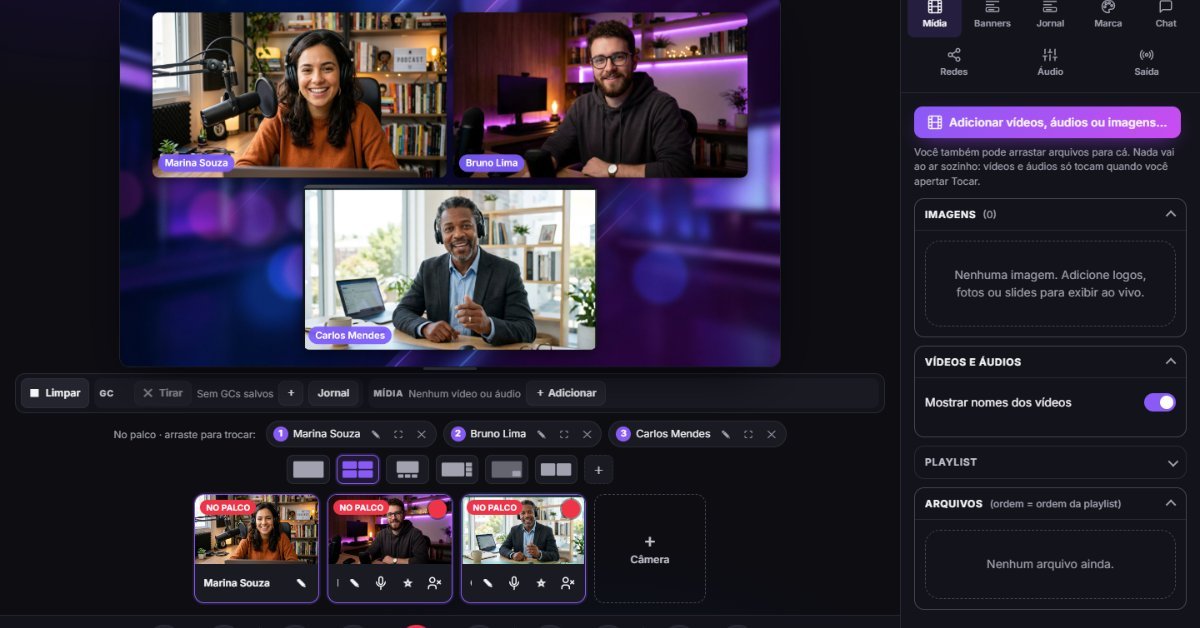Viewport: 1200px width, 628px height.
Task: Mute microphone on Bruno Lima's camera card
Action: pos(381,583)
